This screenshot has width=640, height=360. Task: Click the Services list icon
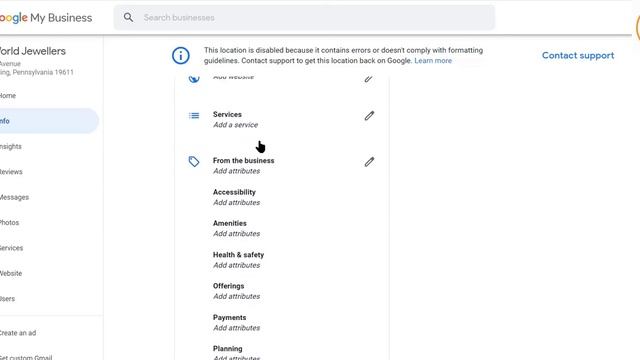194,116
